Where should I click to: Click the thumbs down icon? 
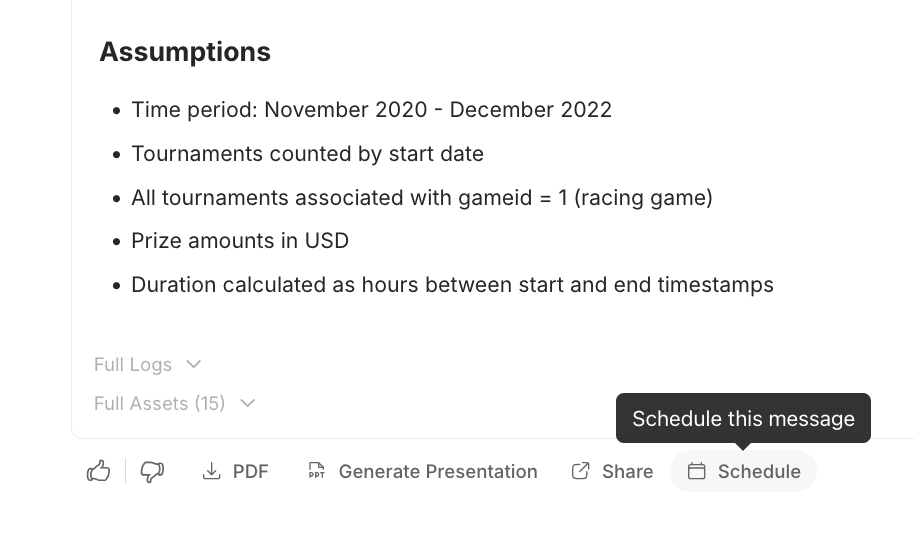(x=152, y=471)
